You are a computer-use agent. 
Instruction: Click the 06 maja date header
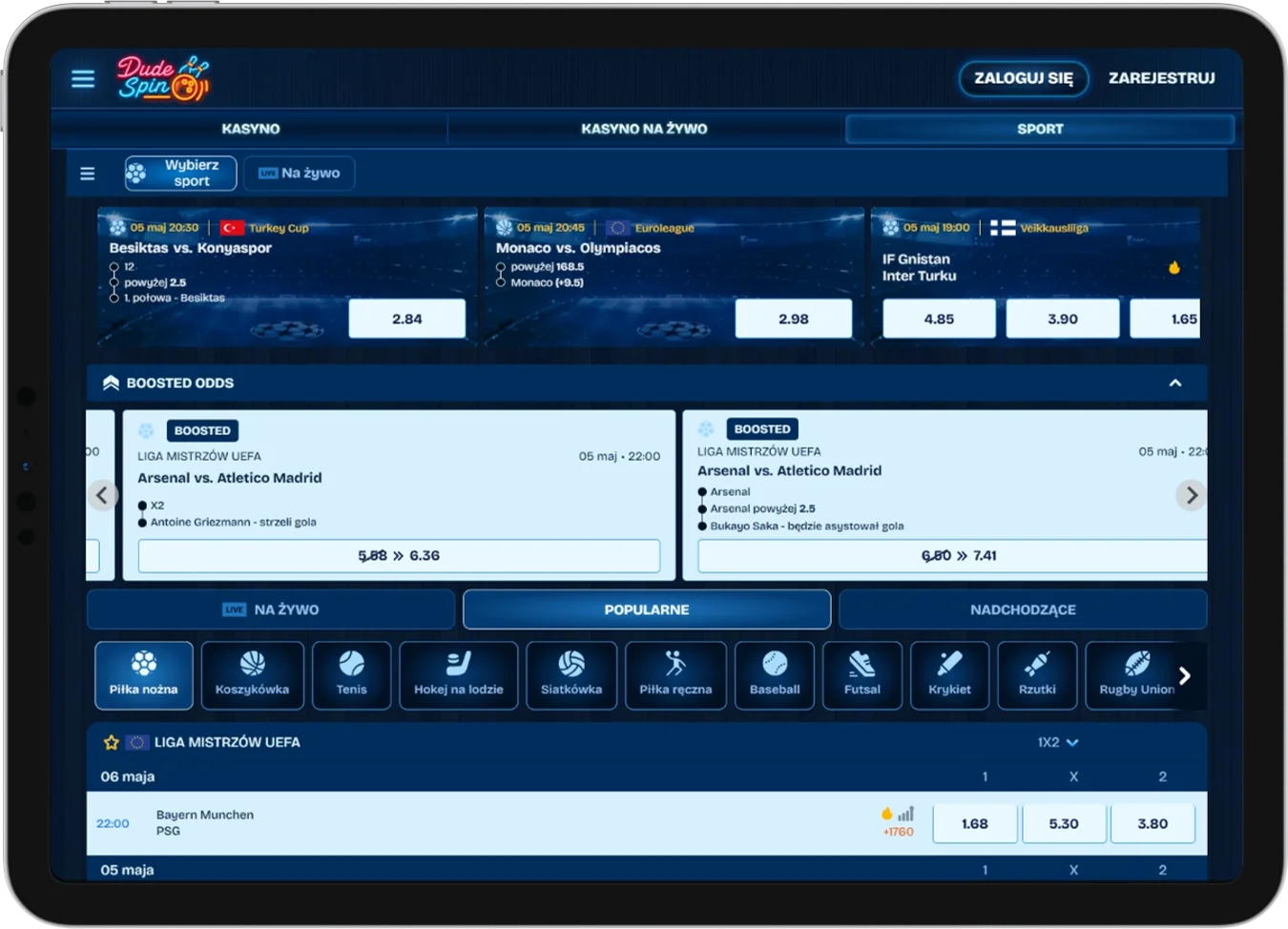click(x=128, y=776)
